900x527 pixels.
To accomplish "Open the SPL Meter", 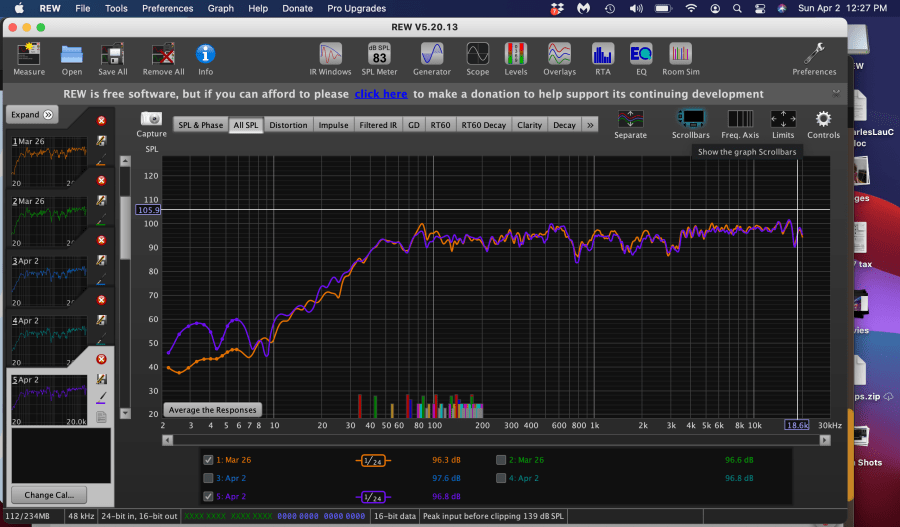I will click(x=379, y=59).
